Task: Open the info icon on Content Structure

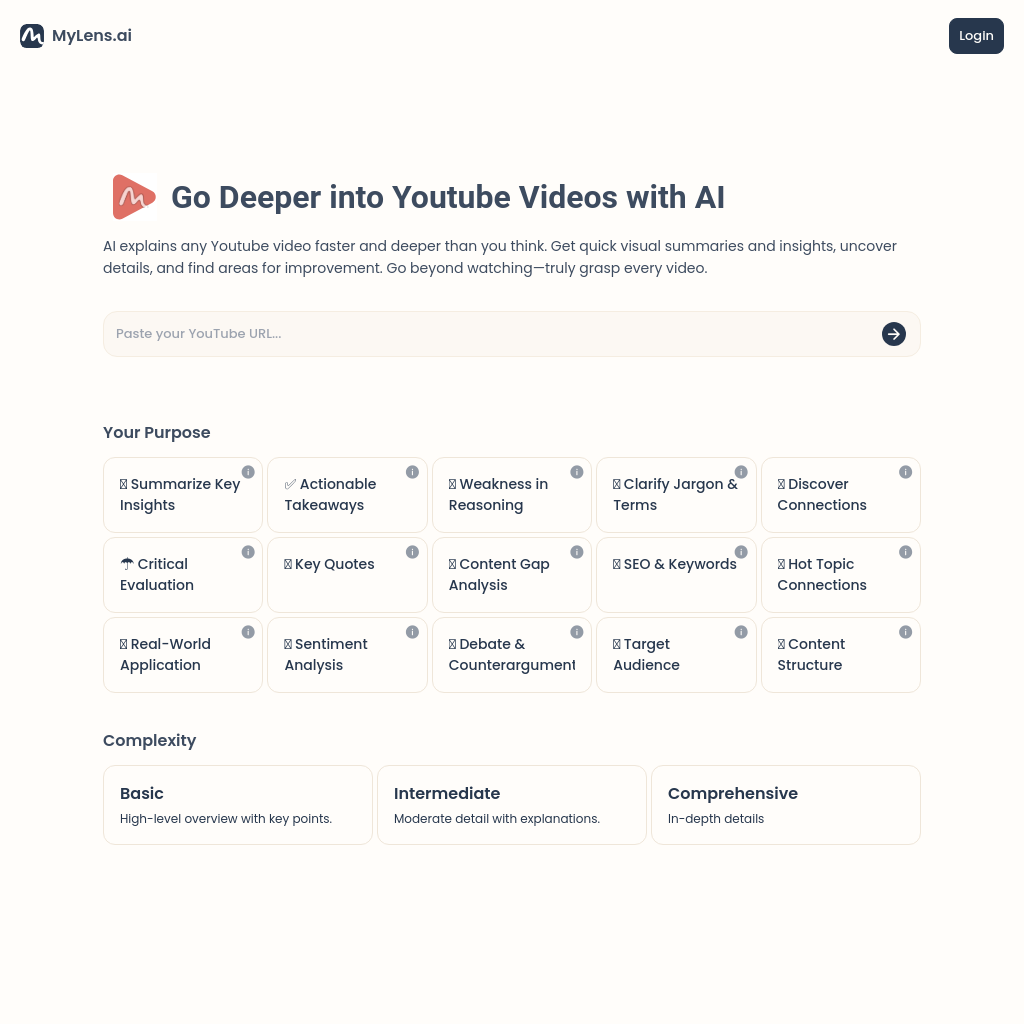Action: (905, 632)
